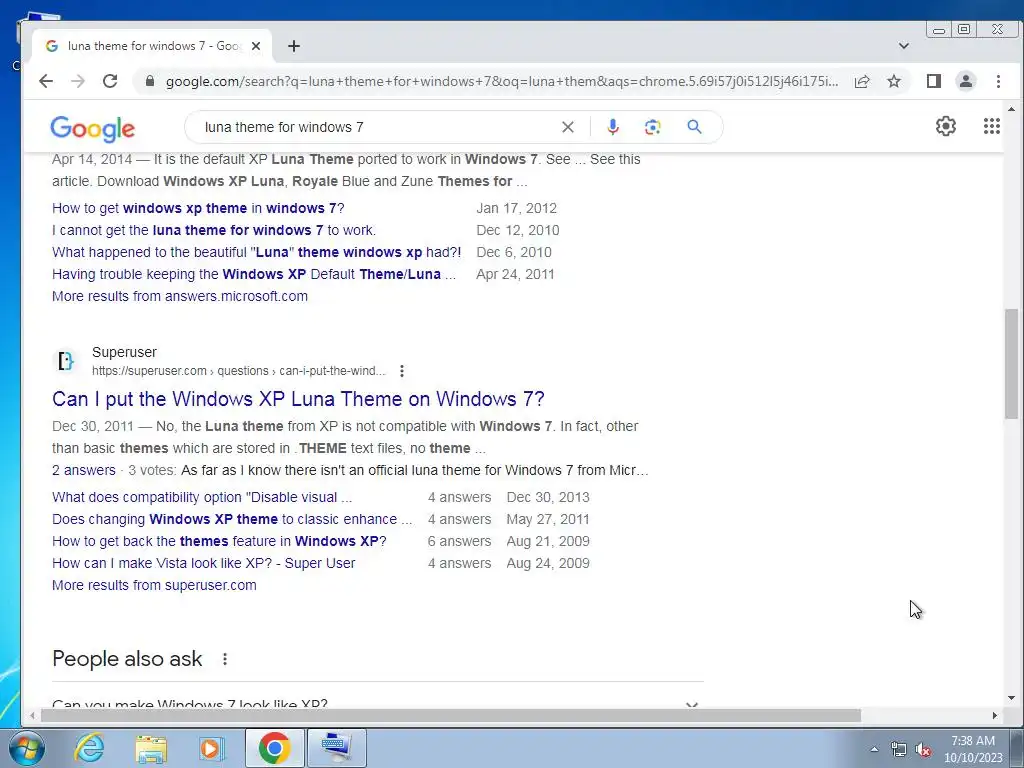Viewport: 1024px width, 768px height.
Task: Expand 'Can you make Windows 7 look like XP' question
Action: tap(377, 705)
